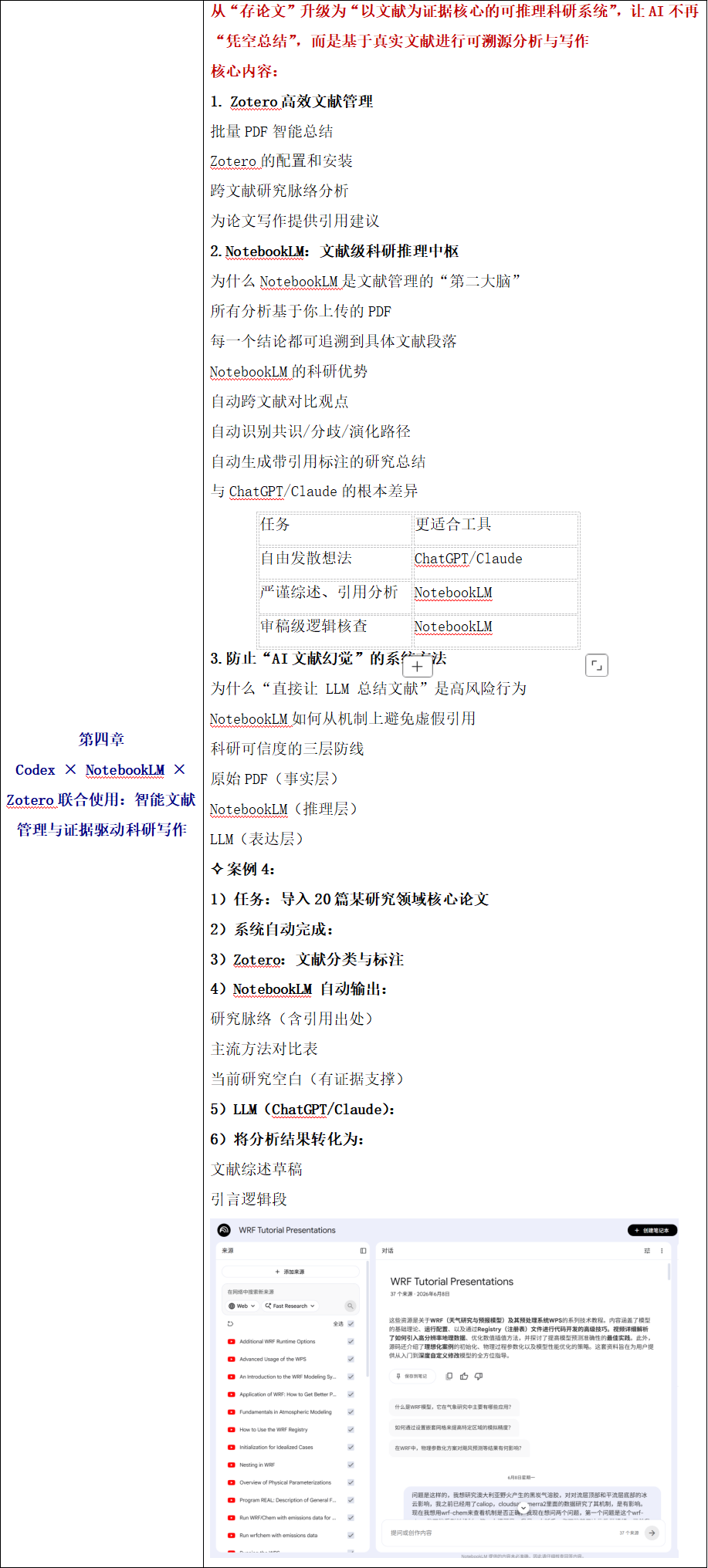708x1568 pixels.
Task: Toggle checkbox for Overview of Physical Parameterizations
Action: [x=351, y=1482]
